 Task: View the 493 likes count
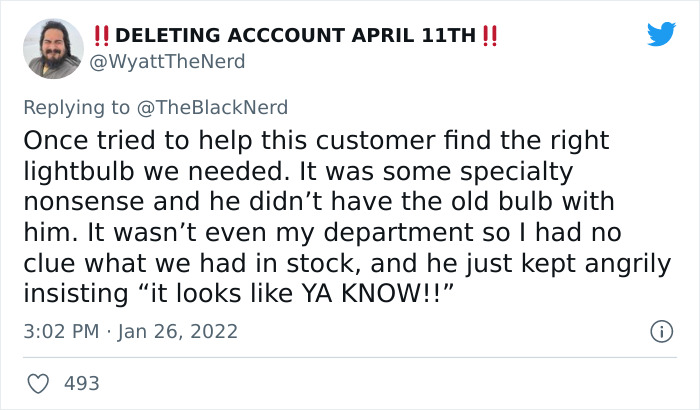82,384
